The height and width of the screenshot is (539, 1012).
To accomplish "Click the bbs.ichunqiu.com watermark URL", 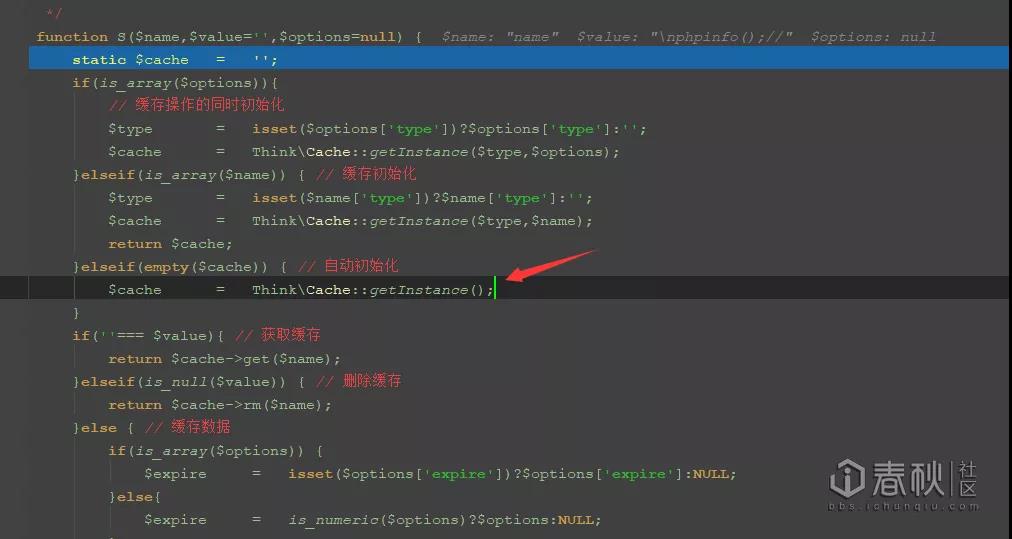I will [904, 507].
